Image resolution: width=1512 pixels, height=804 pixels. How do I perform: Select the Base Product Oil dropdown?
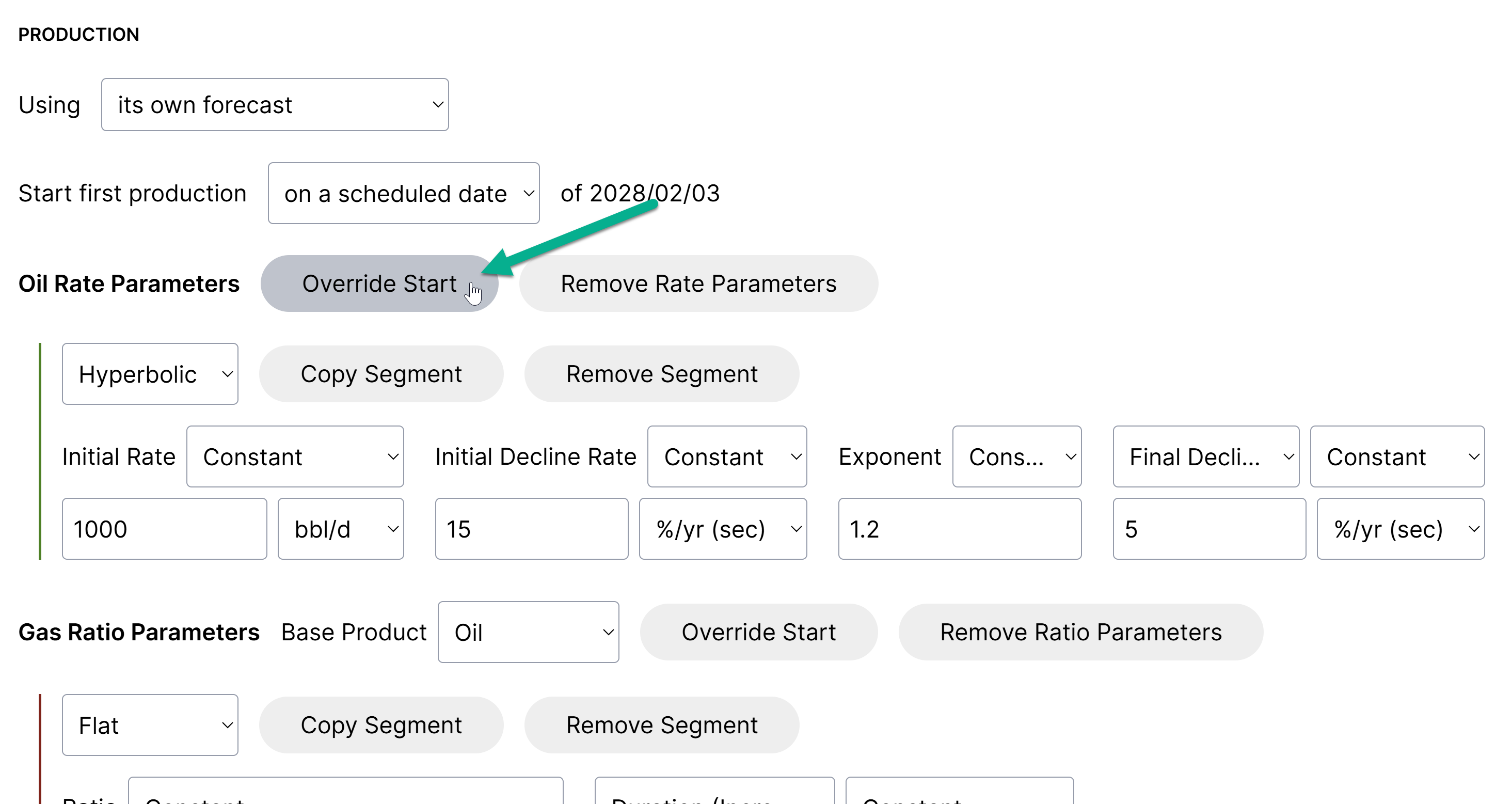[528, 633]
